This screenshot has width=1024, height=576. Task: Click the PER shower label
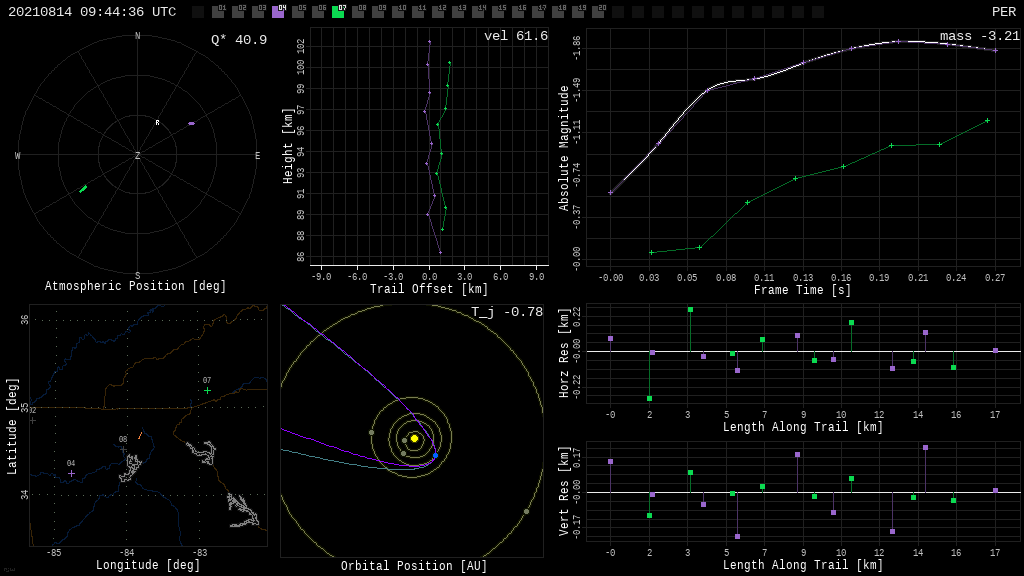pyautogui.click(x=1003, y=12)
